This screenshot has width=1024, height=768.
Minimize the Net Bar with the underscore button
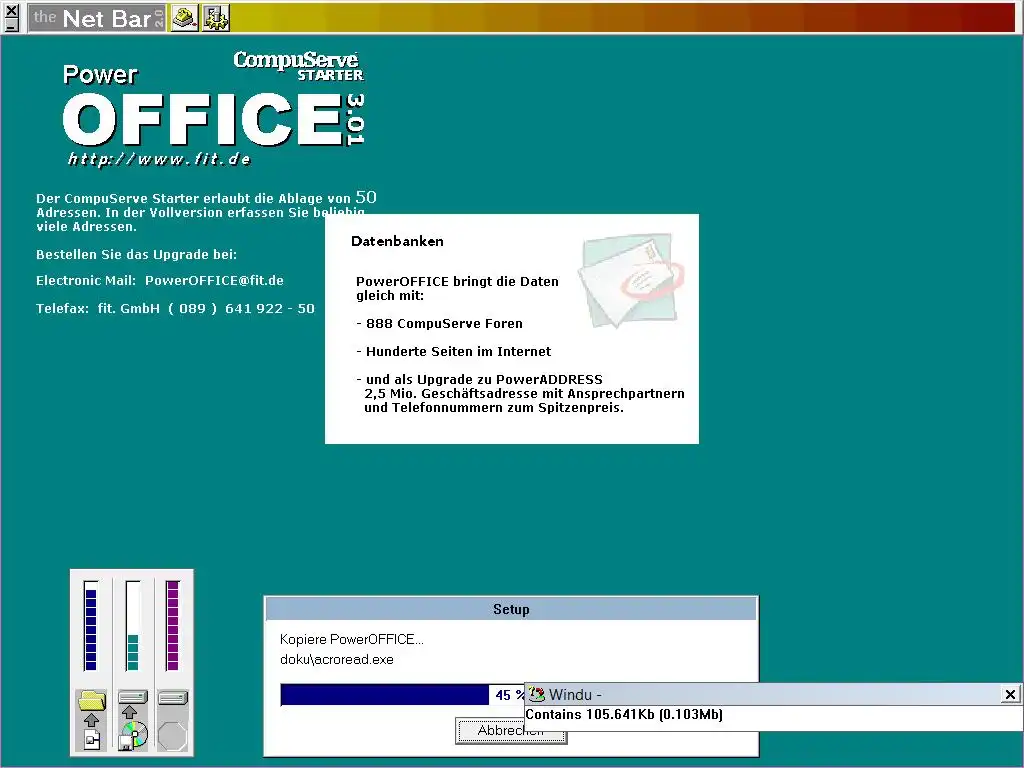(12, 25)
